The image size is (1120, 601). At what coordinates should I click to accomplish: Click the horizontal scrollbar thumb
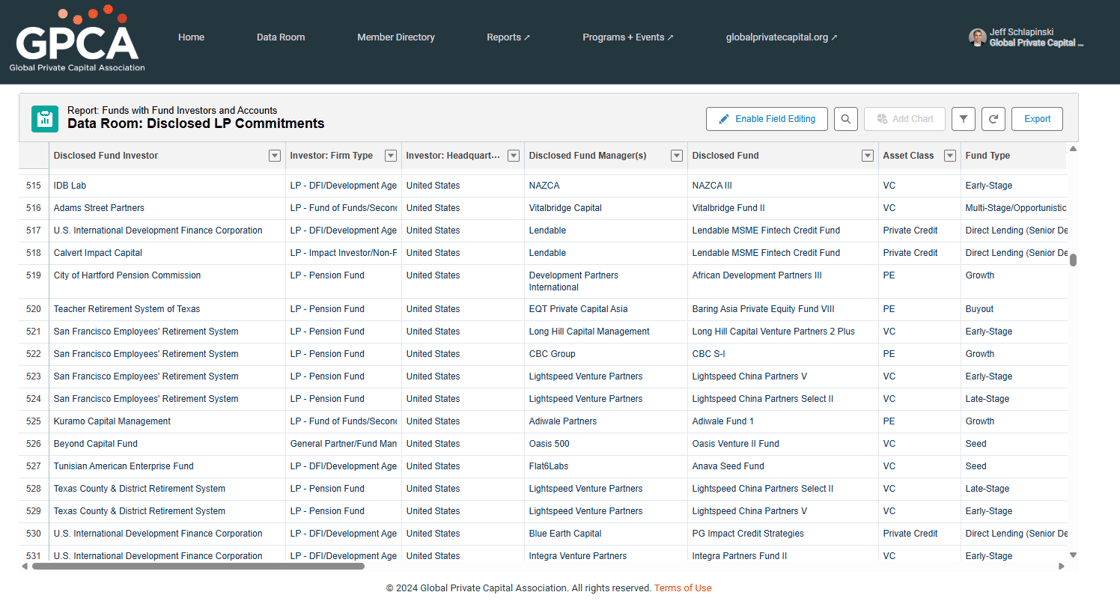pos(198,566)
